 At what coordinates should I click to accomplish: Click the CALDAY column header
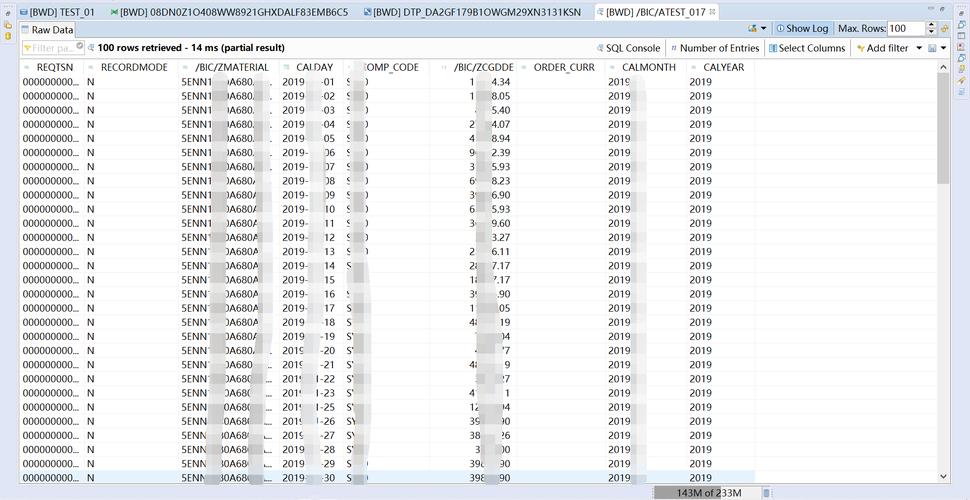[311, 67]
